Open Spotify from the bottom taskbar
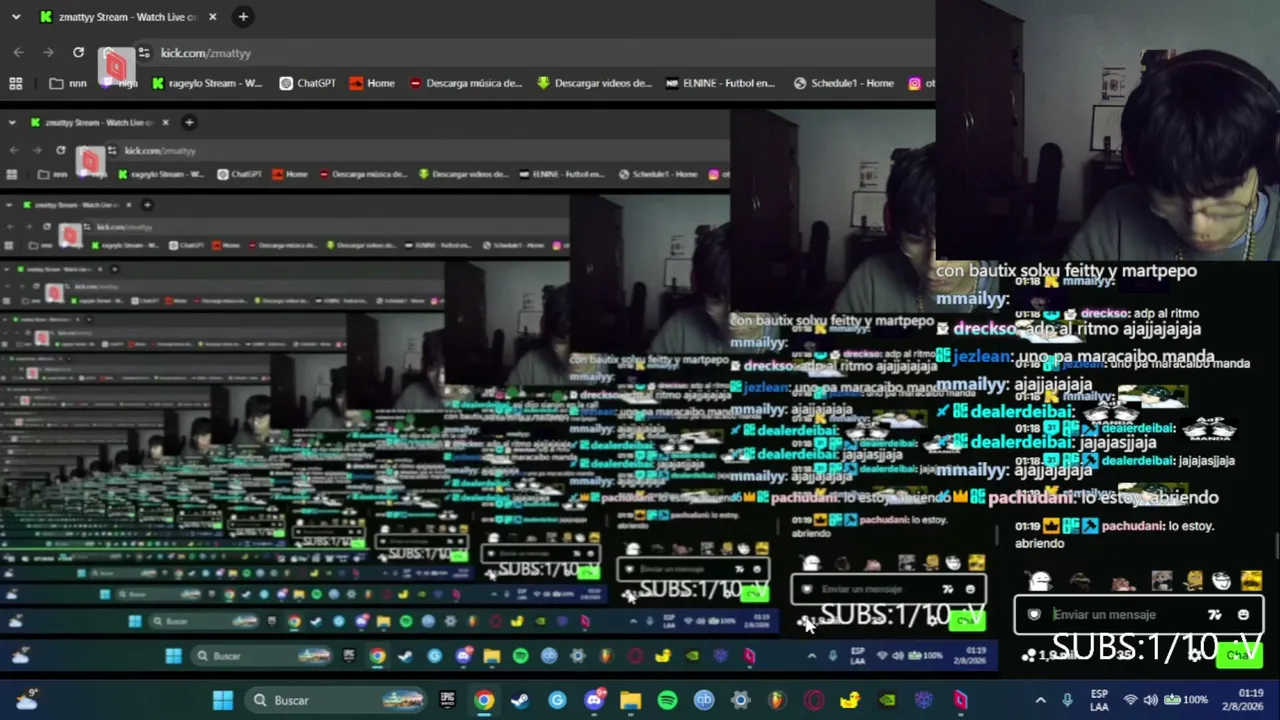The image size is (1280, 720). pos(667,700)
